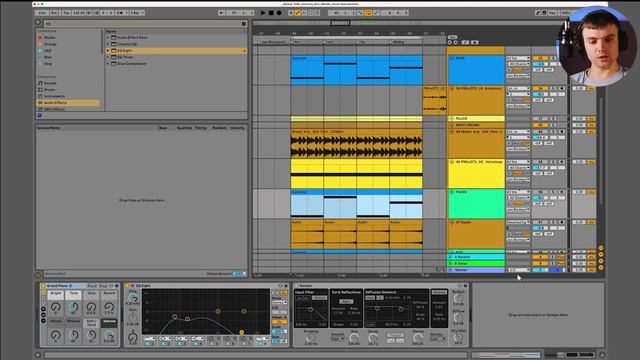Open the Reverb Smooth dropdown
Screen dimensions: 640x360
(338, 339)
